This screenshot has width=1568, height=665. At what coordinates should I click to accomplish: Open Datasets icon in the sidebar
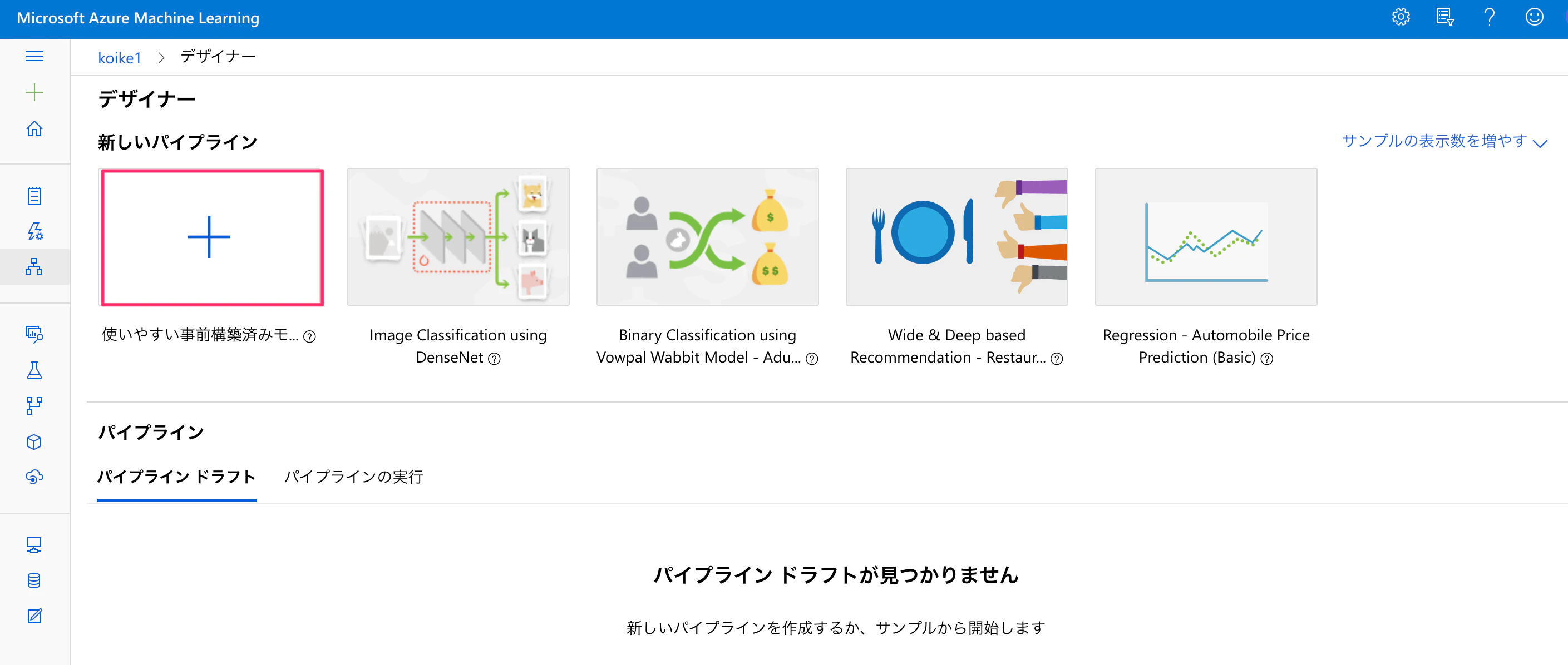click(x=34, y=334)
